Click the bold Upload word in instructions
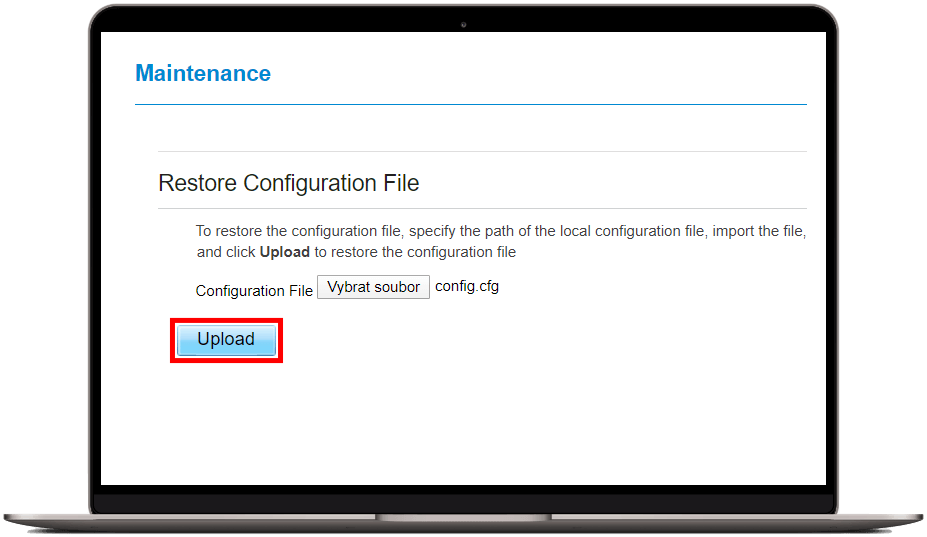 pyautogui.click(x=284, y=252)
